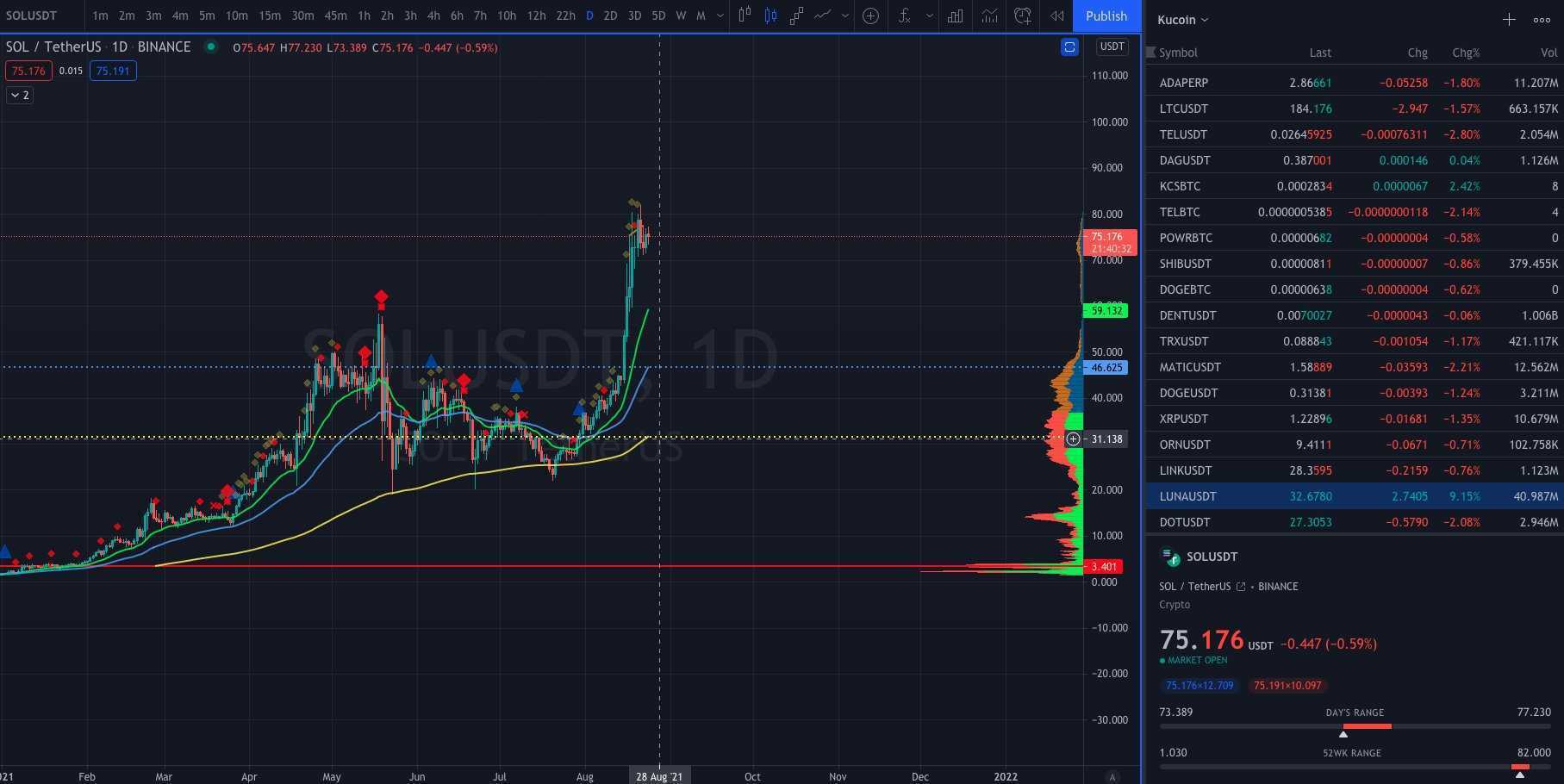Select TELUSDT in the watchlist
Image resolution: width=1564 pixels, height=784 pixels.
(1354, 134)
